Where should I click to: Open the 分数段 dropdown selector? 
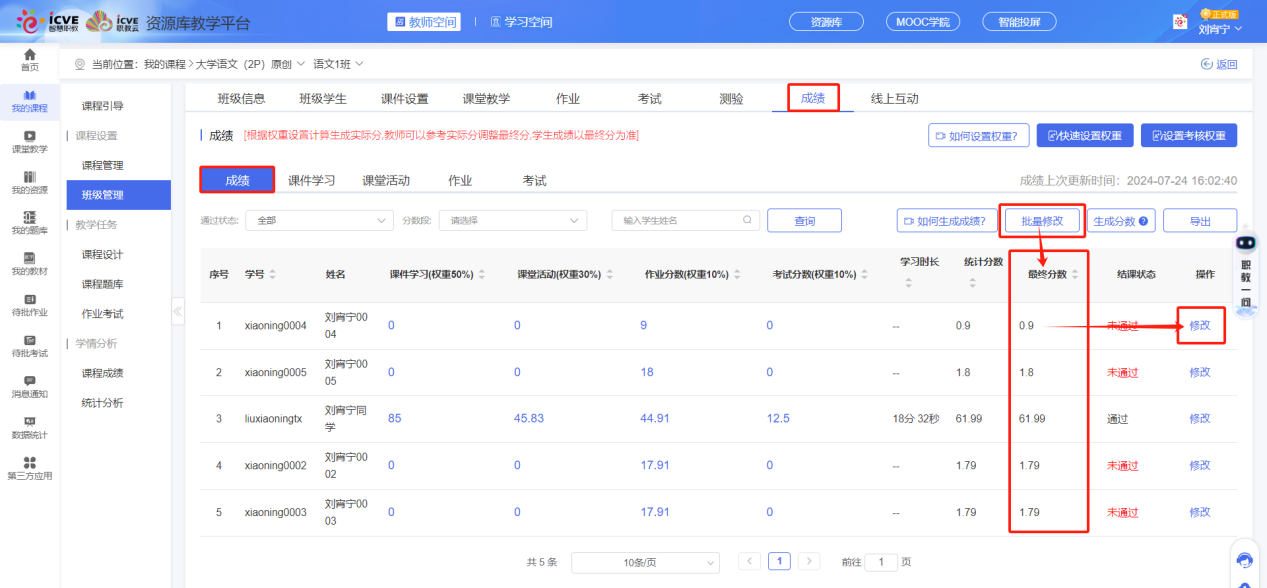pyautogui.click(x=513, y=220)
